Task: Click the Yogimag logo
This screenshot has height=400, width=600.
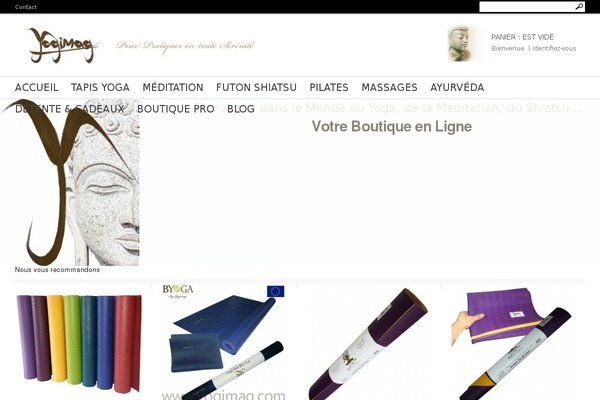Action: tap(61, 46)
